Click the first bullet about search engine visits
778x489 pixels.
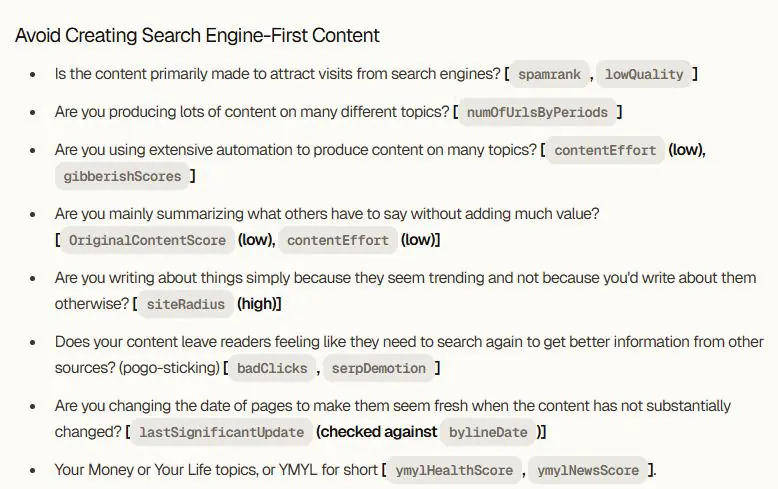278,74
